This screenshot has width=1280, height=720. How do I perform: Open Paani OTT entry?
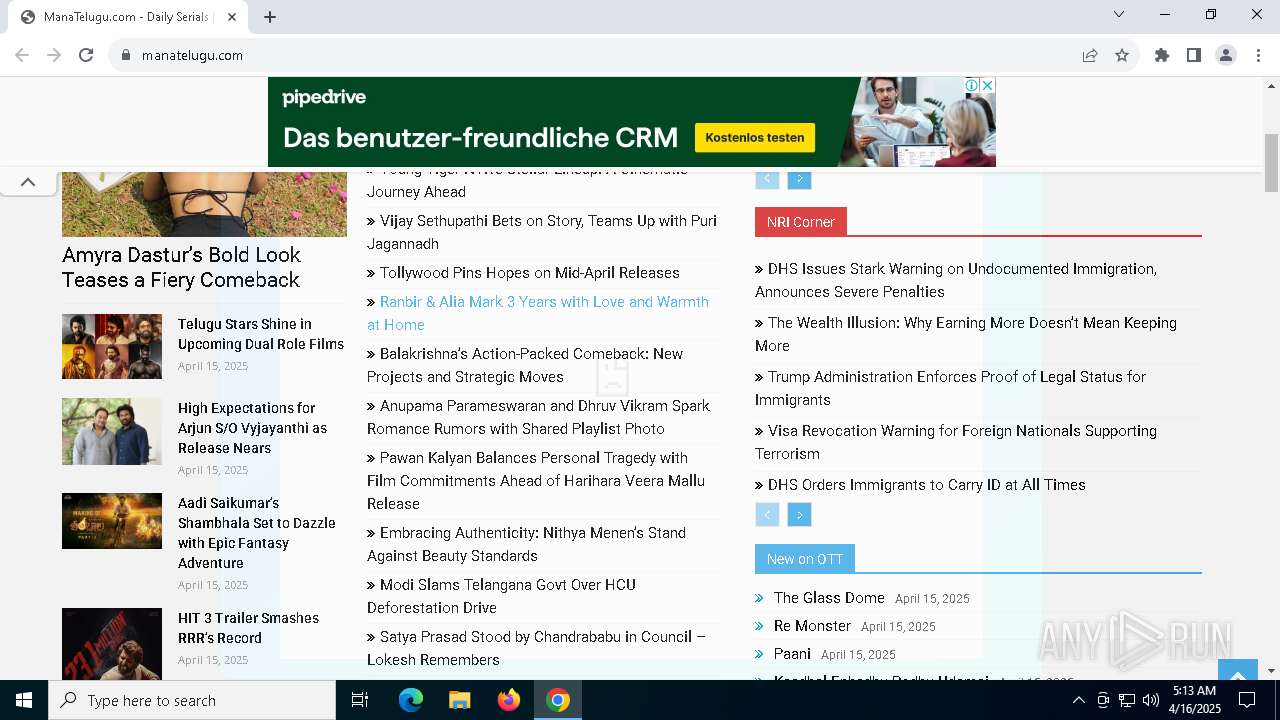tap(792, 654)
